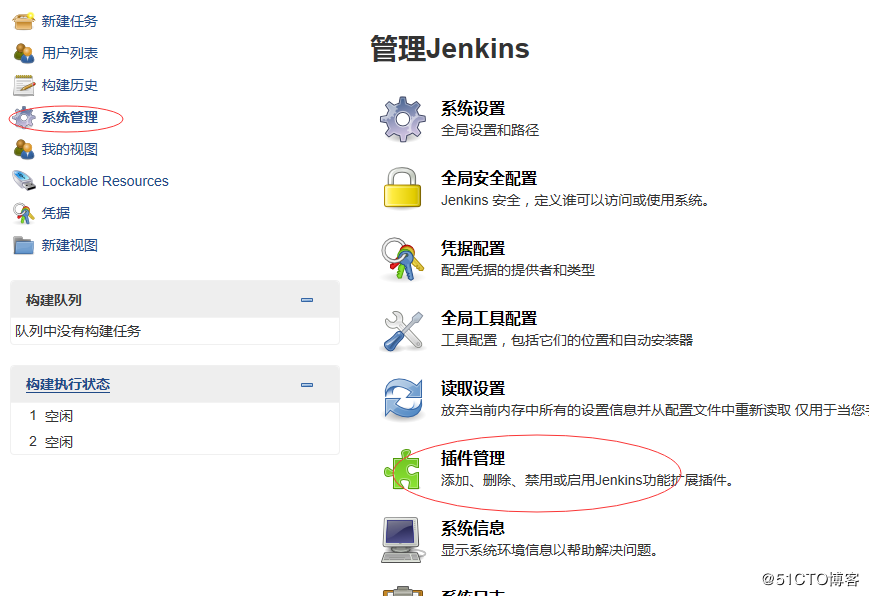Screen dimensions: 869x596
Task: Open the 构建执行状态 header link
Action: [x=68, y=385]
